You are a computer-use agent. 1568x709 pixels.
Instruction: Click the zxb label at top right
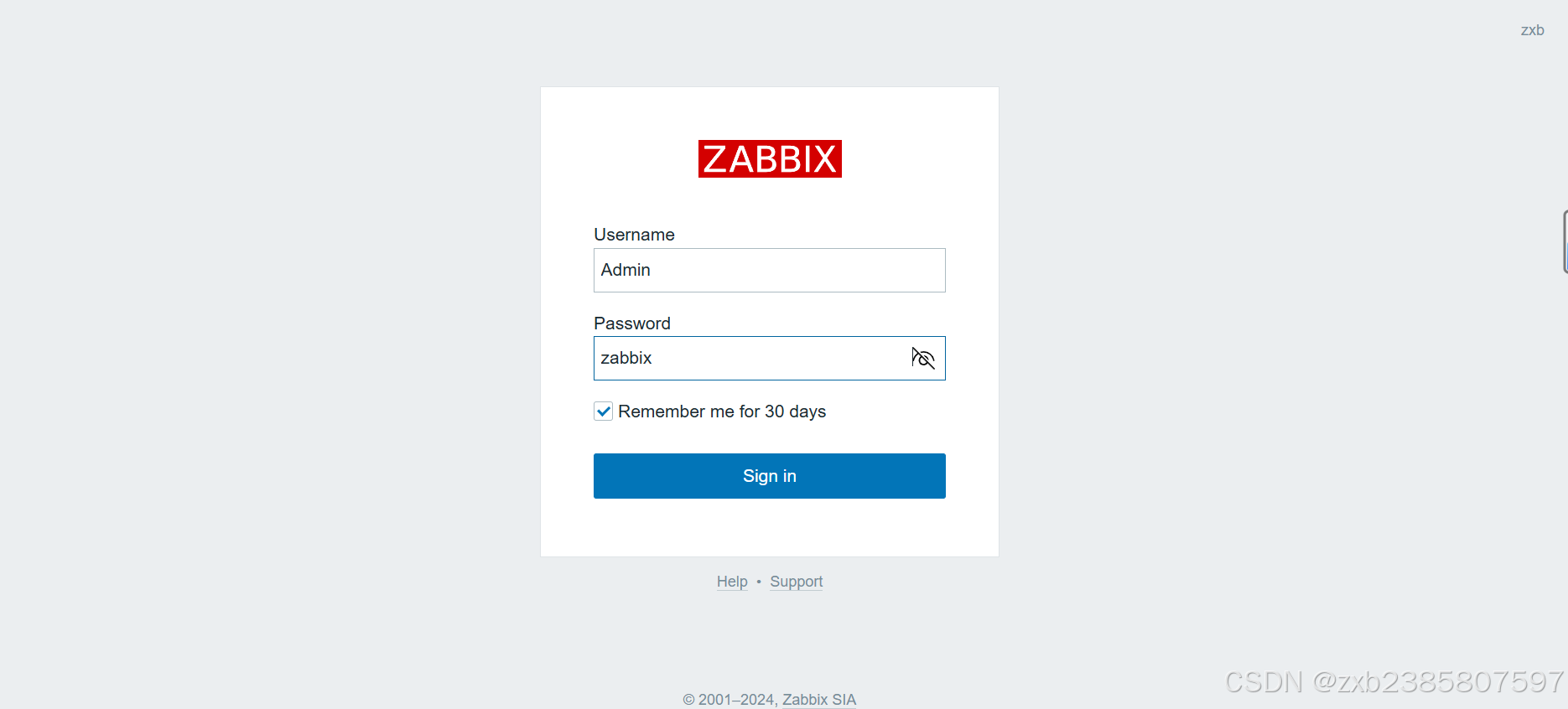pyautogui.click(x=1532, y=29)
